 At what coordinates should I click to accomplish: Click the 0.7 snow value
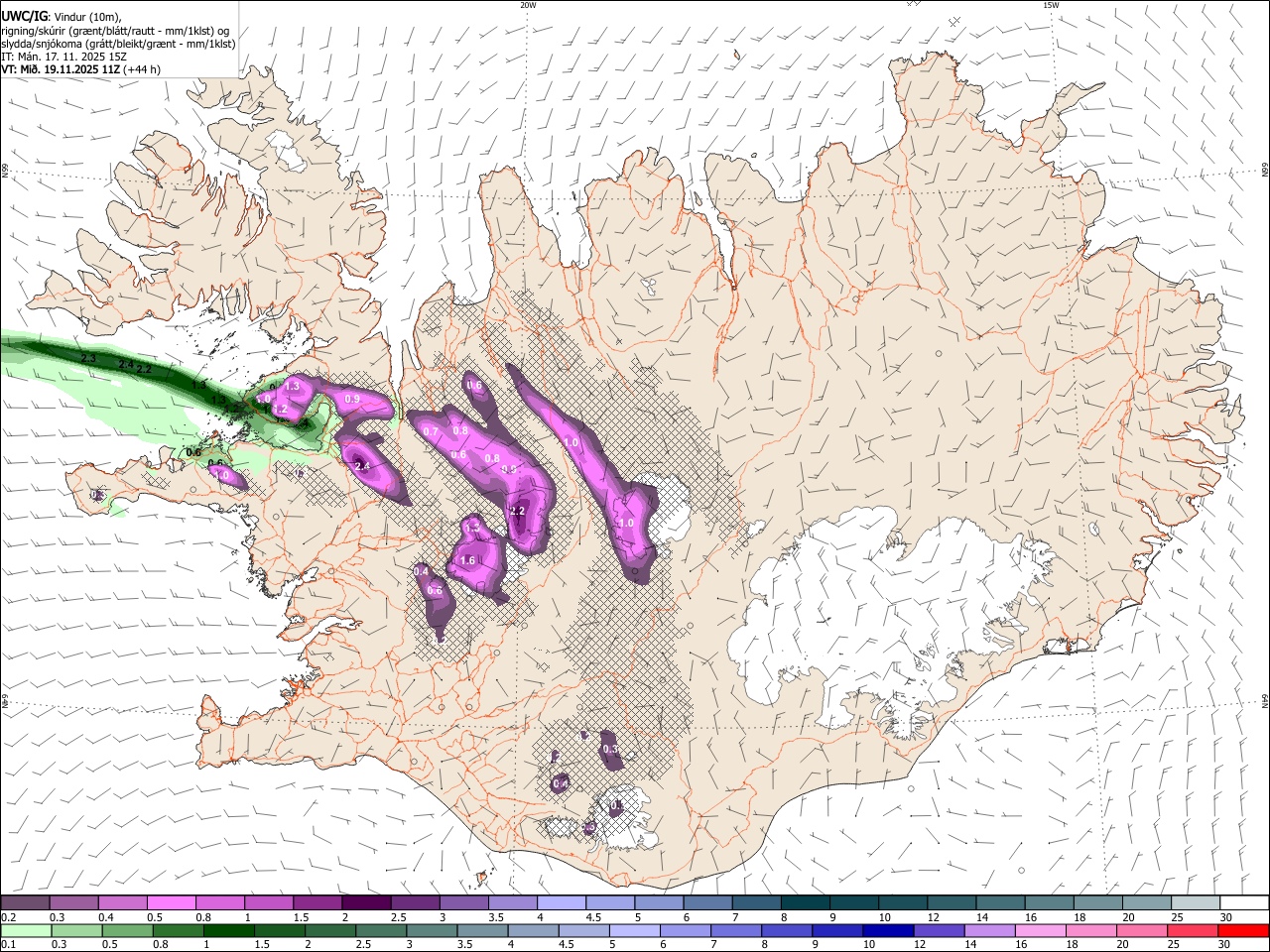[x=431, y=431]
